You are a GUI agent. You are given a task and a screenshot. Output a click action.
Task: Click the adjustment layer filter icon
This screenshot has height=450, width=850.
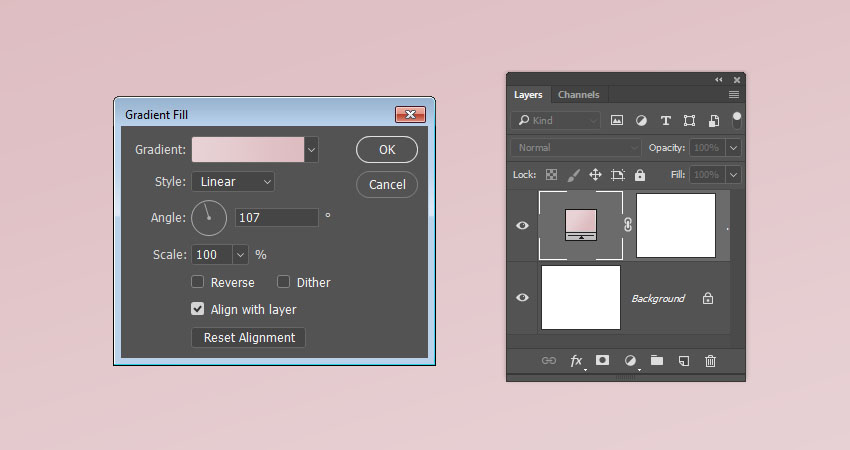[x=641, y=120]
